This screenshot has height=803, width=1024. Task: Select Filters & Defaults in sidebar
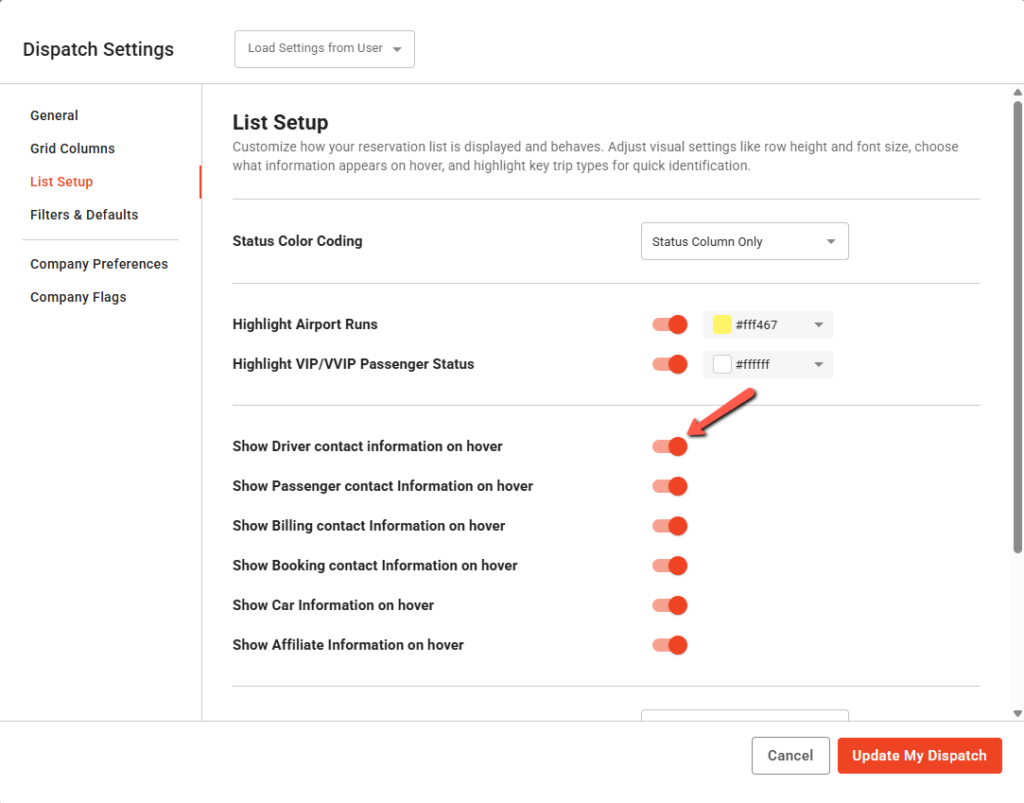coord(84,215)
